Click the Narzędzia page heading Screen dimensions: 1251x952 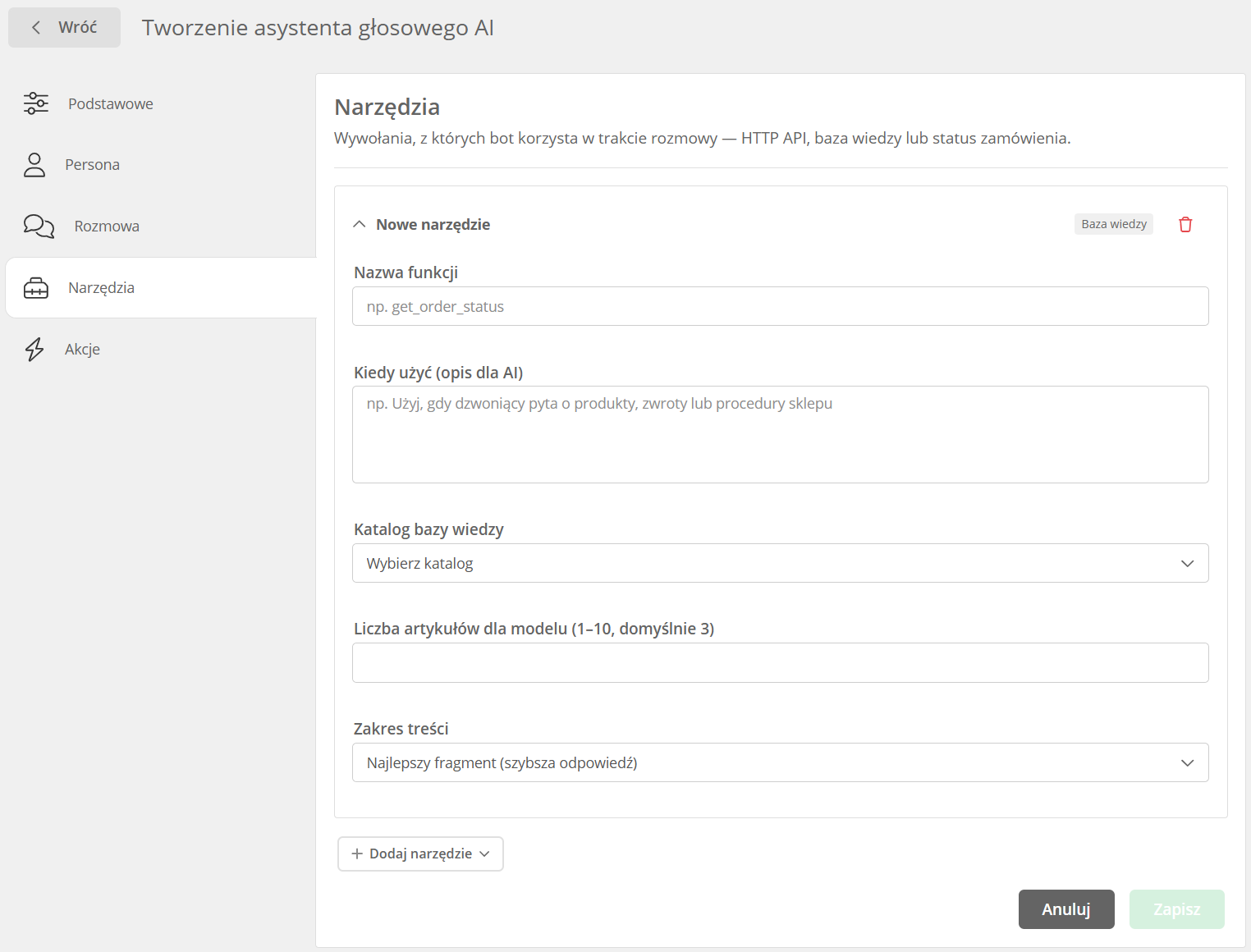387,108
